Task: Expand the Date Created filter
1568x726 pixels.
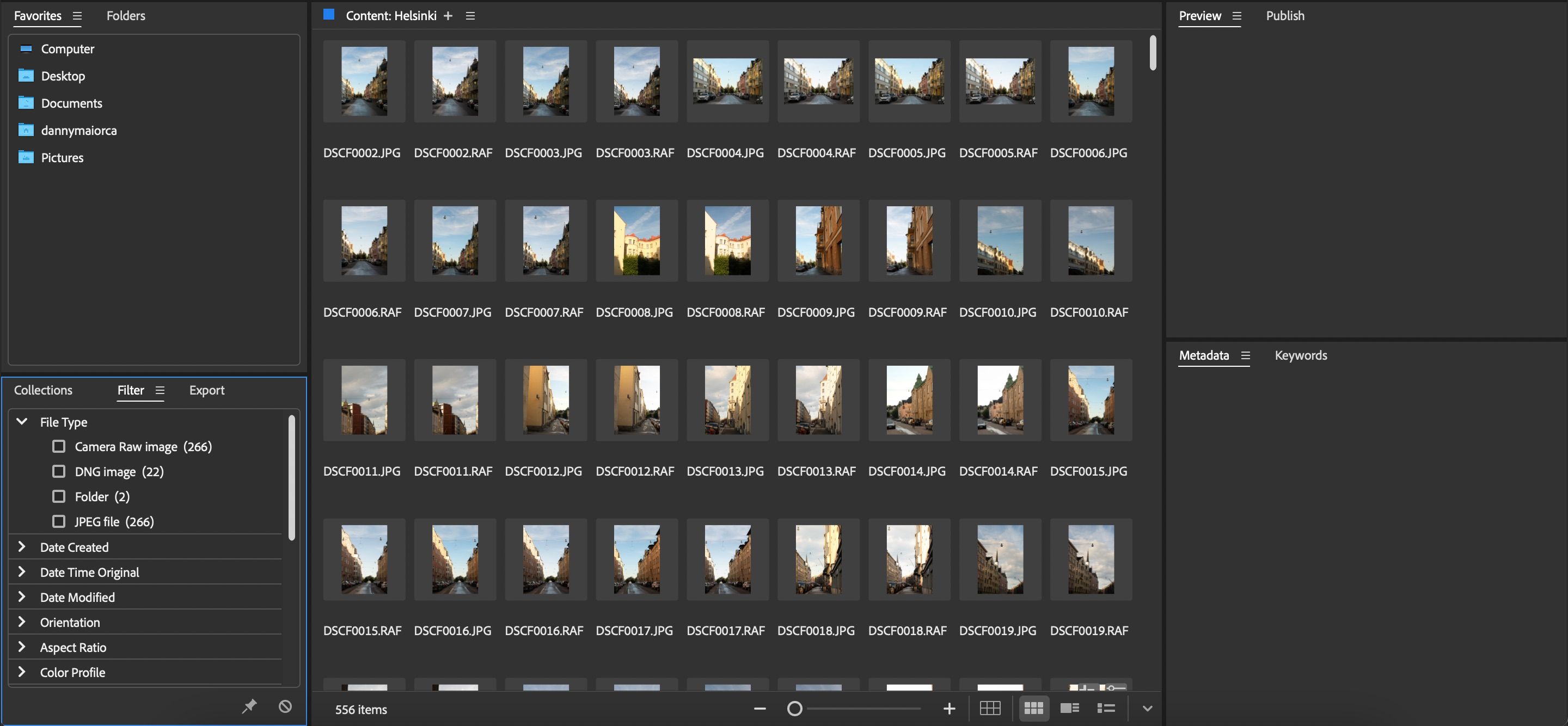Action: 22,546
